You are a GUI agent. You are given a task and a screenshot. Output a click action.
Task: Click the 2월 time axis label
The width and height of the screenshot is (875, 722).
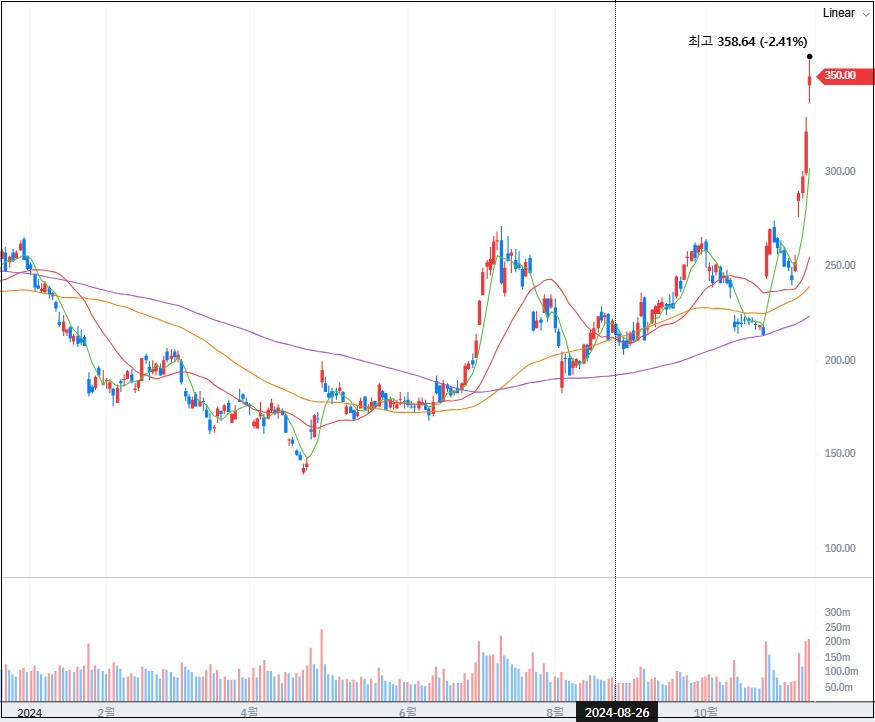105,713
